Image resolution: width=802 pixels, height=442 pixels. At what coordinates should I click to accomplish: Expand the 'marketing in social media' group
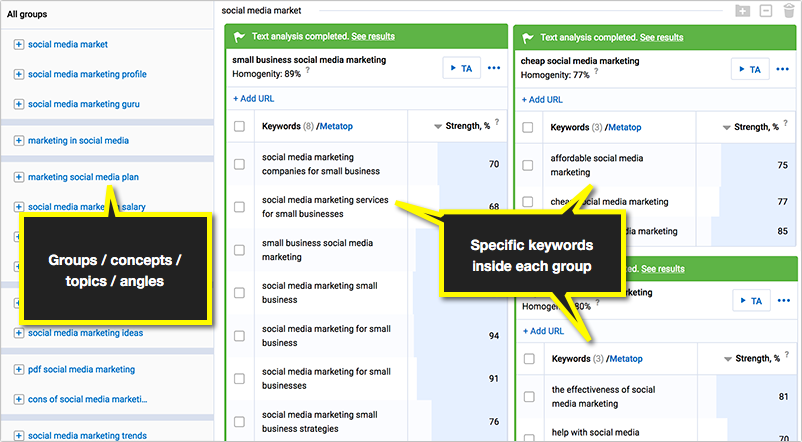tap(20, 141)
